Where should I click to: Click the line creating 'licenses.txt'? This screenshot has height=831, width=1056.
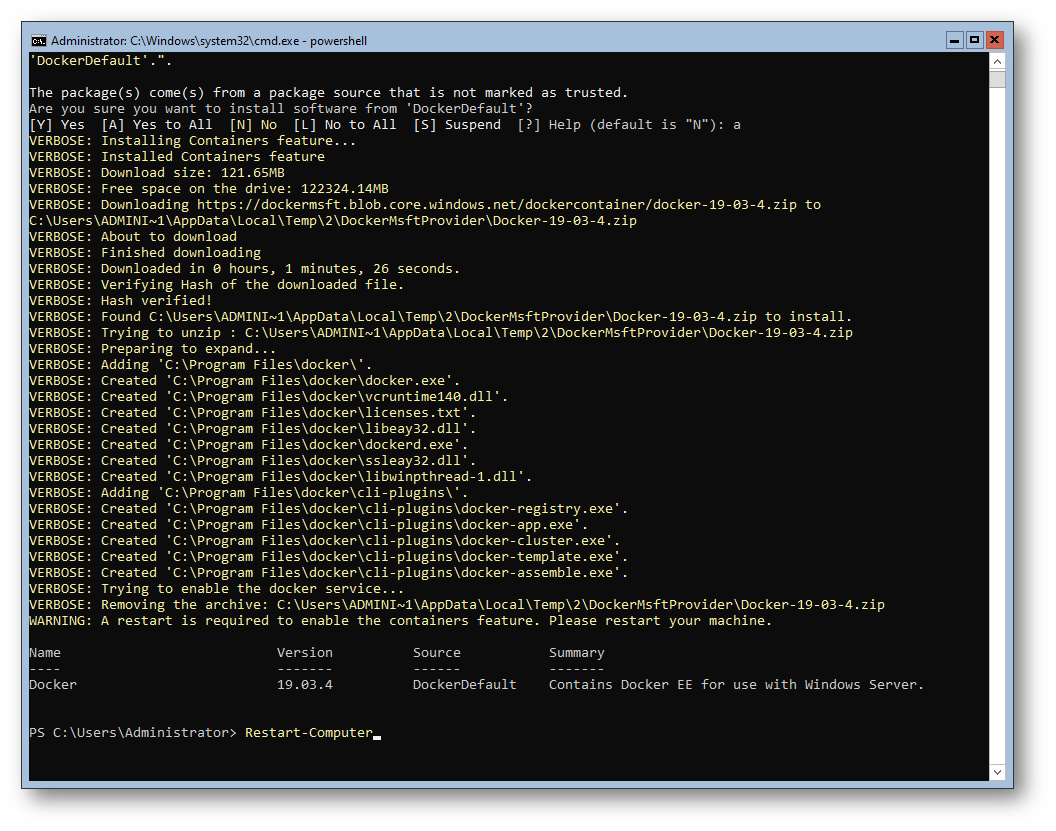point(253,413)
